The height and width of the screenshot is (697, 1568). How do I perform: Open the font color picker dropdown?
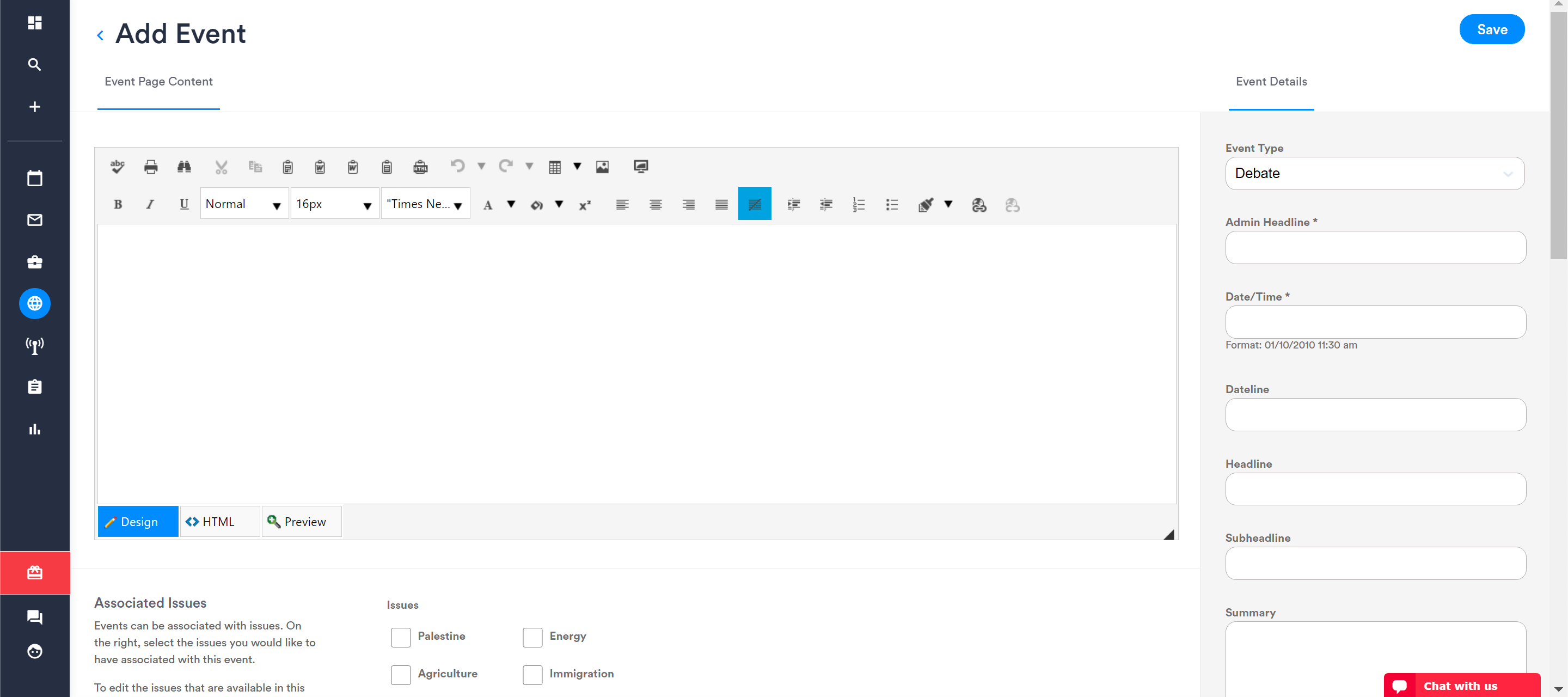[511, 205]
